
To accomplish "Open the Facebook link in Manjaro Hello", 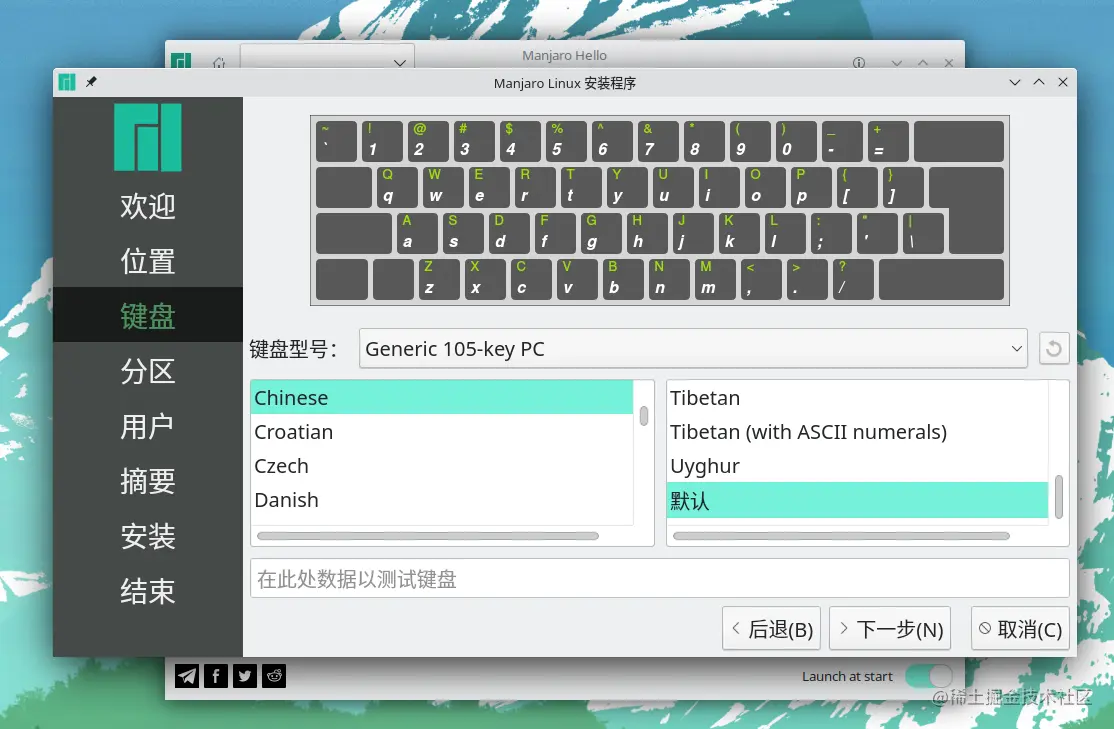I will pyautogui.click(x=216, y=676).
